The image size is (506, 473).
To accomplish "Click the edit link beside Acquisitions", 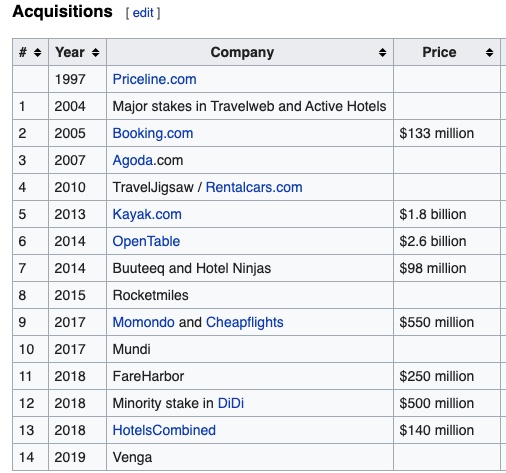I will point(143,13).
